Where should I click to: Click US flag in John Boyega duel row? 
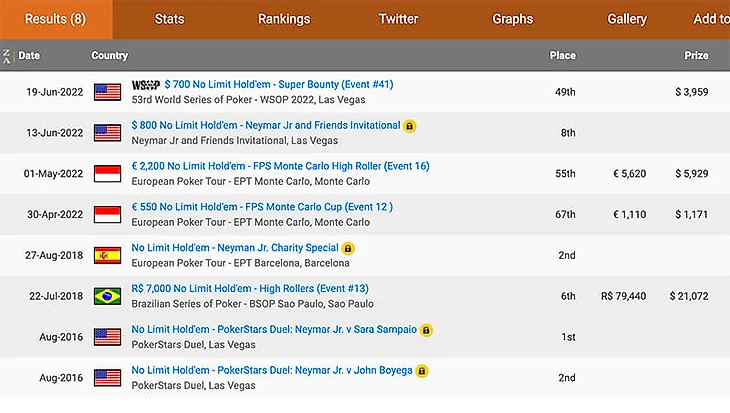tap(108, 378)
